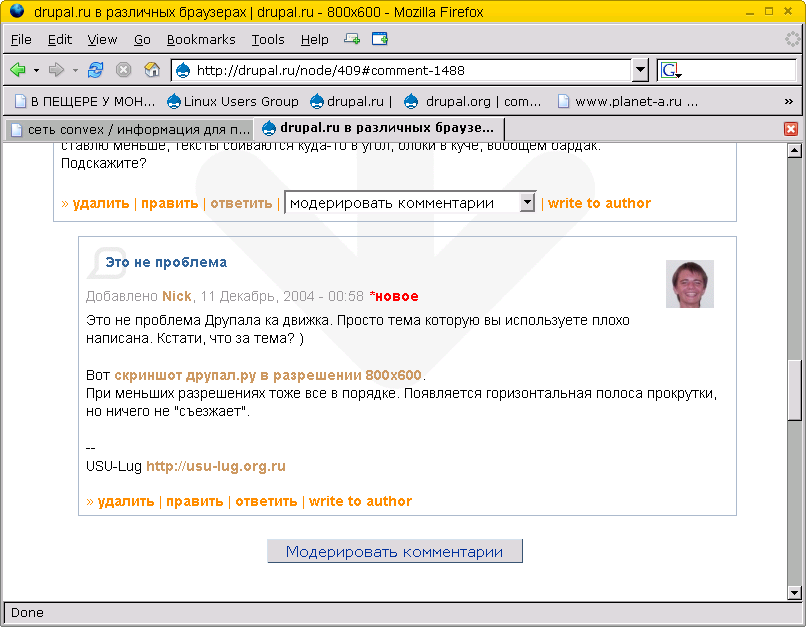Click ответить in Nick's comment
The image size is (806, 627).
pos(266,502)
